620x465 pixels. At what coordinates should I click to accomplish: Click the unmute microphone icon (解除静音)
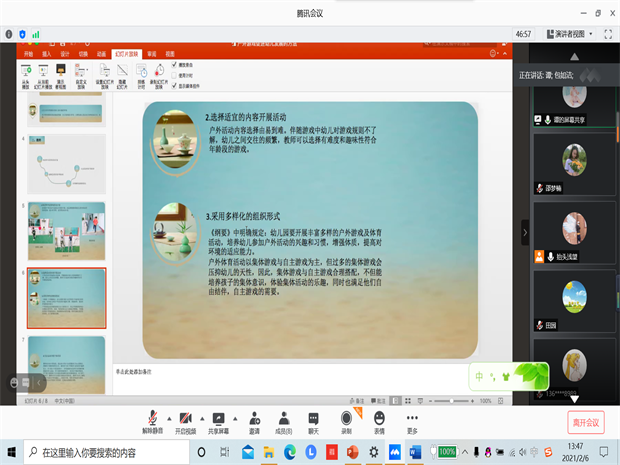[x=152, y=418]
